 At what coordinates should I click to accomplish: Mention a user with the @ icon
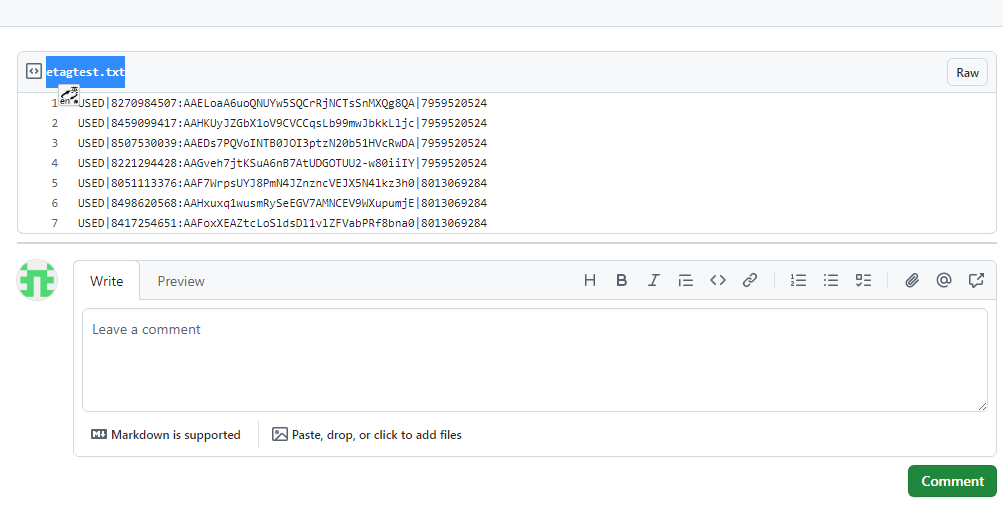[x=943, y=281]
